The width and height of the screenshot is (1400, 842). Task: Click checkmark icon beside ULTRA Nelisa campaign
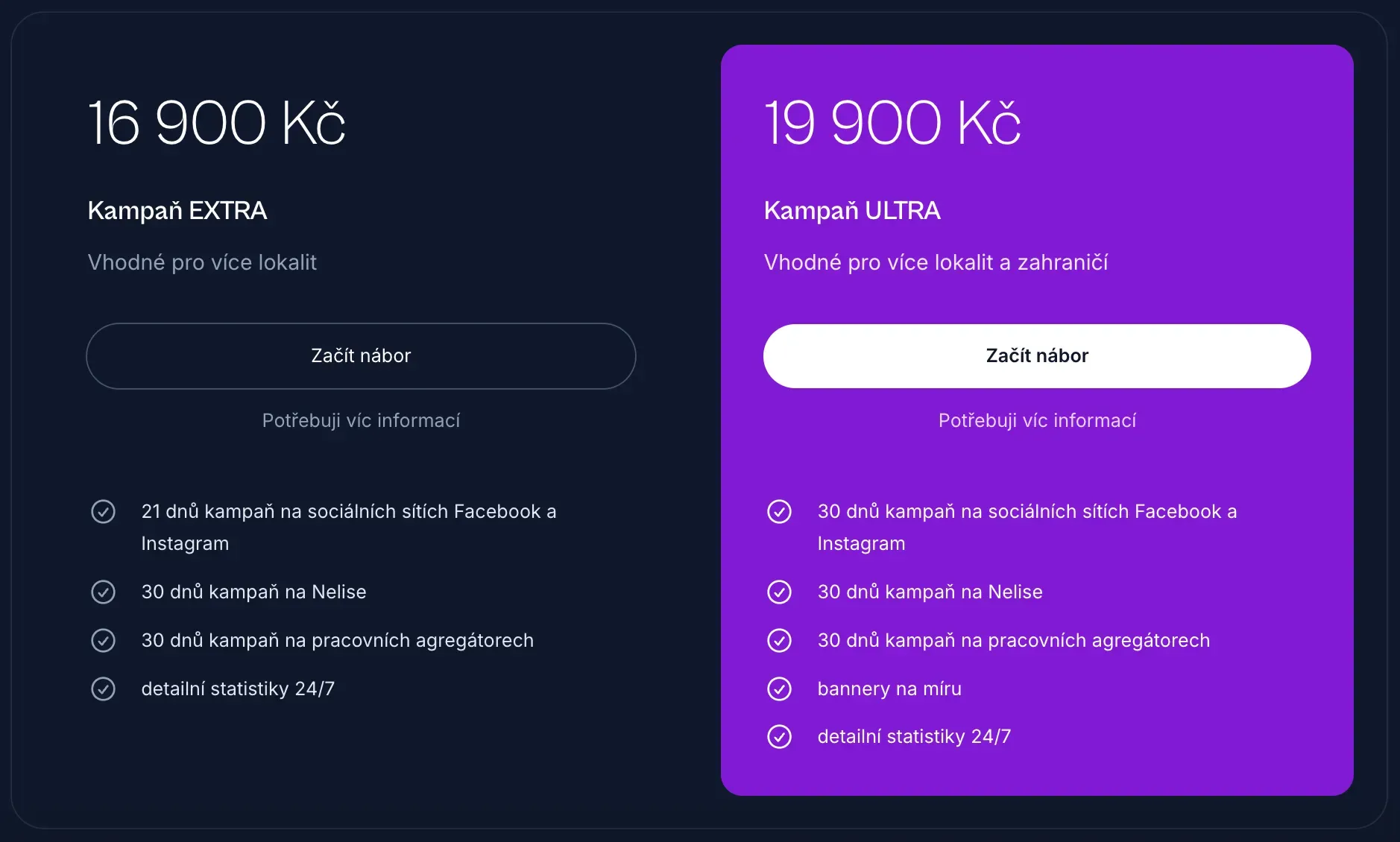(779, 592)
